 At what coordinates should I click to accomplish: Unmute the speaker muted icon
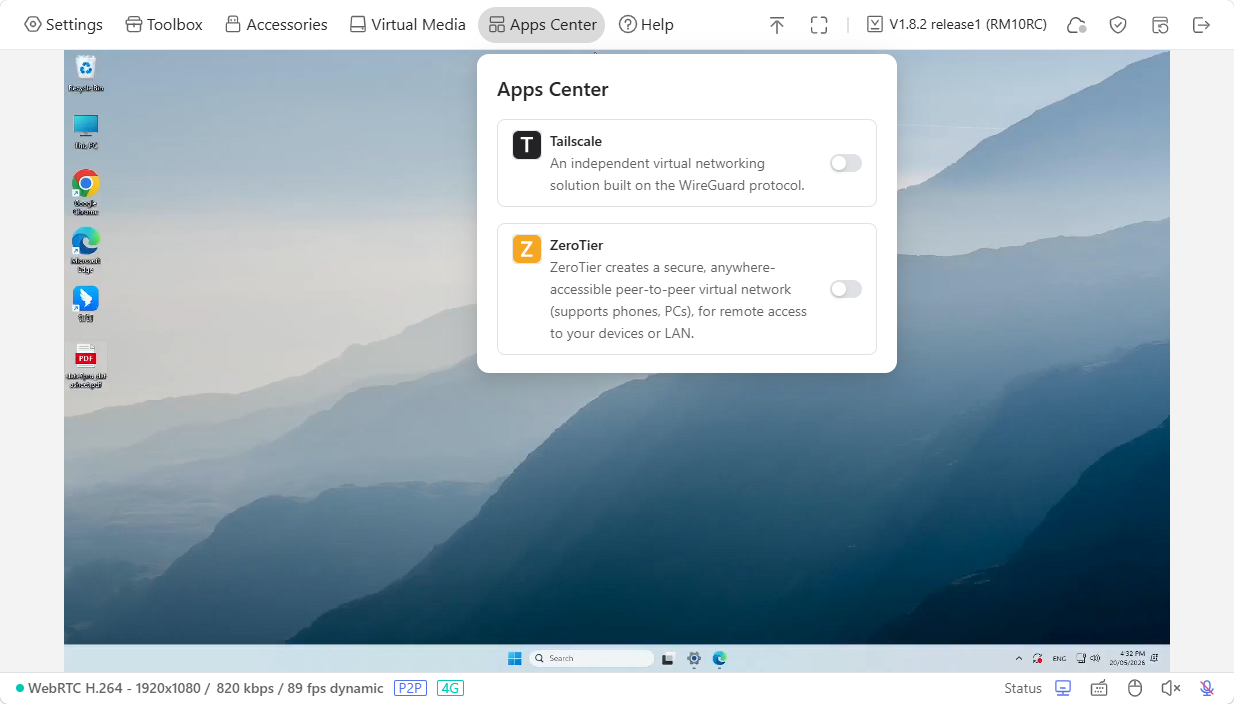coord(1171,688)
